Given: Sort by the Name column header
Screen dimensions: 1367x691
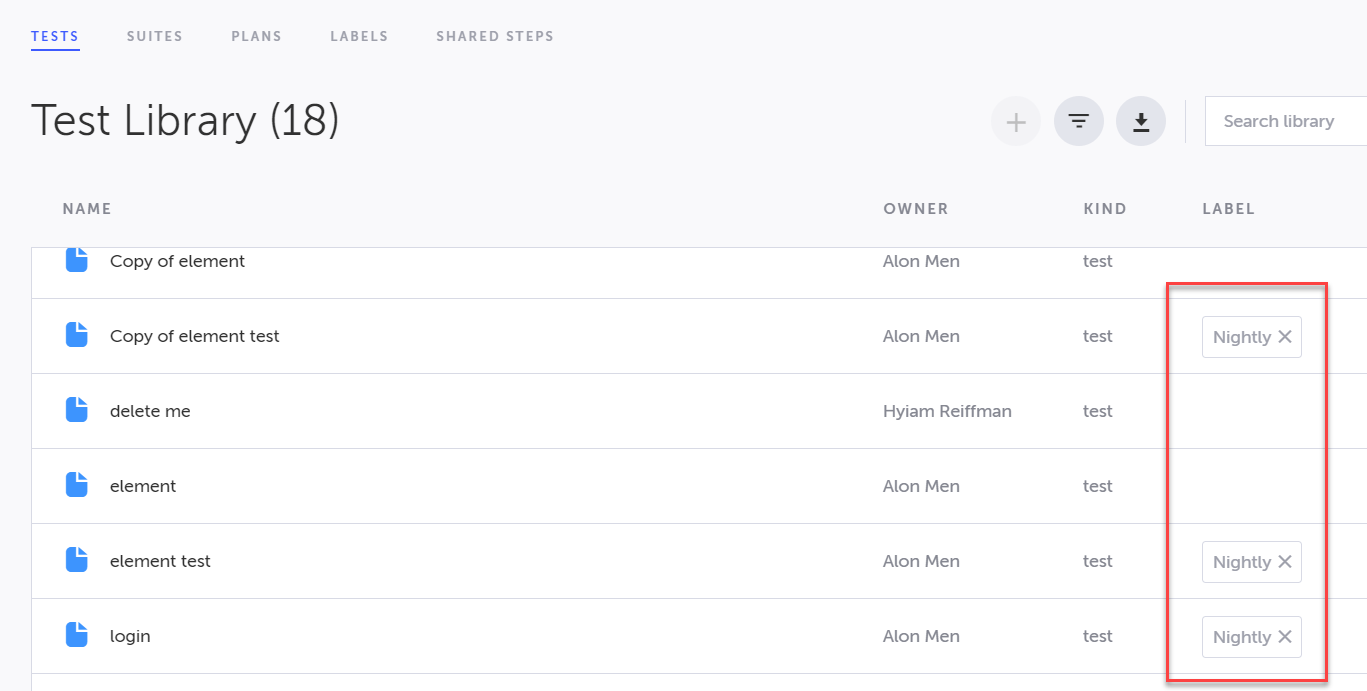Looking at the screenshot, I should pyautogui.click(x=87, y=209).
